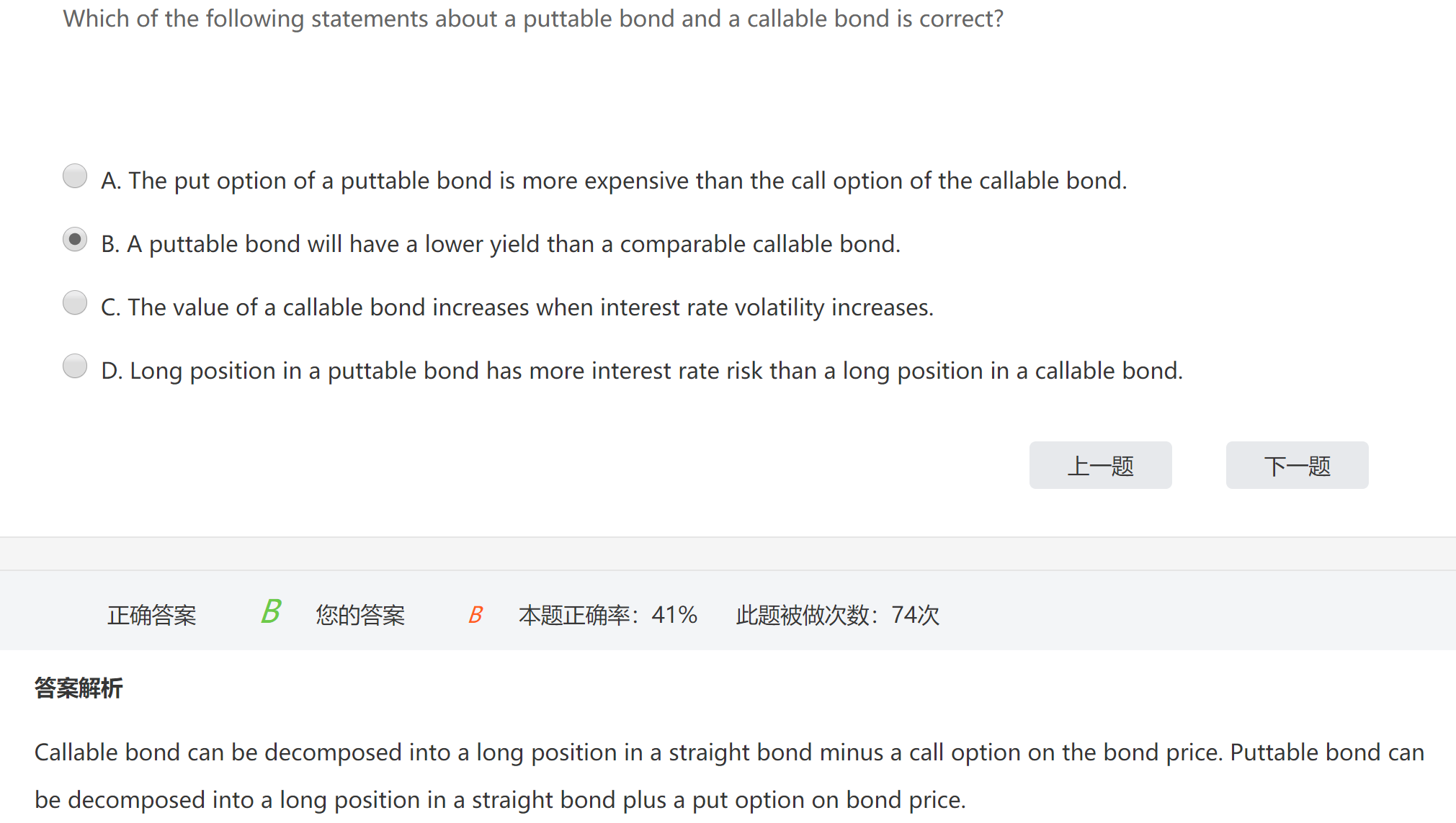Click the explanation line starting with "Callable bond can"
Viewport: 1456px width, 823px height.
click(729, 752)
